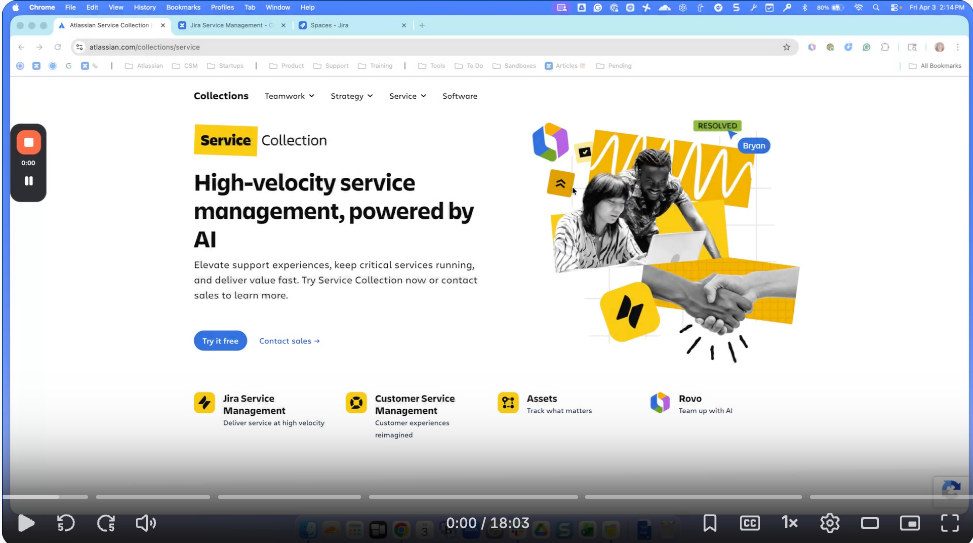The image size is (973, 543).
Task: Open the Atlassian bookmarks folder
Action: [x=144, y=66]
